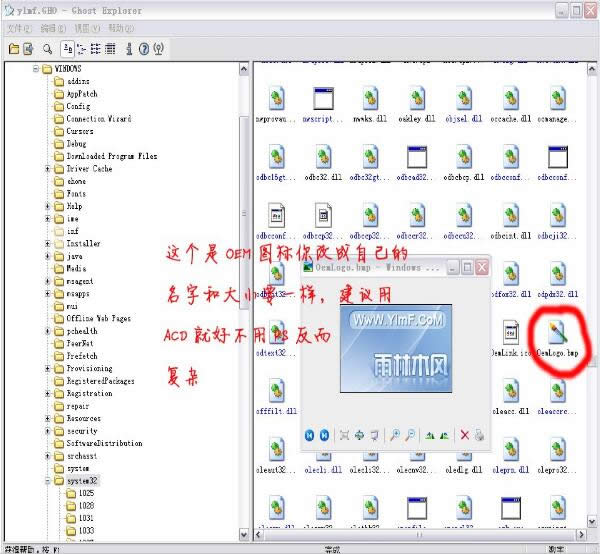Open the properties (i) toolbar icon
The width and height of the screenshot is (600, 554).
pos(129,49)
